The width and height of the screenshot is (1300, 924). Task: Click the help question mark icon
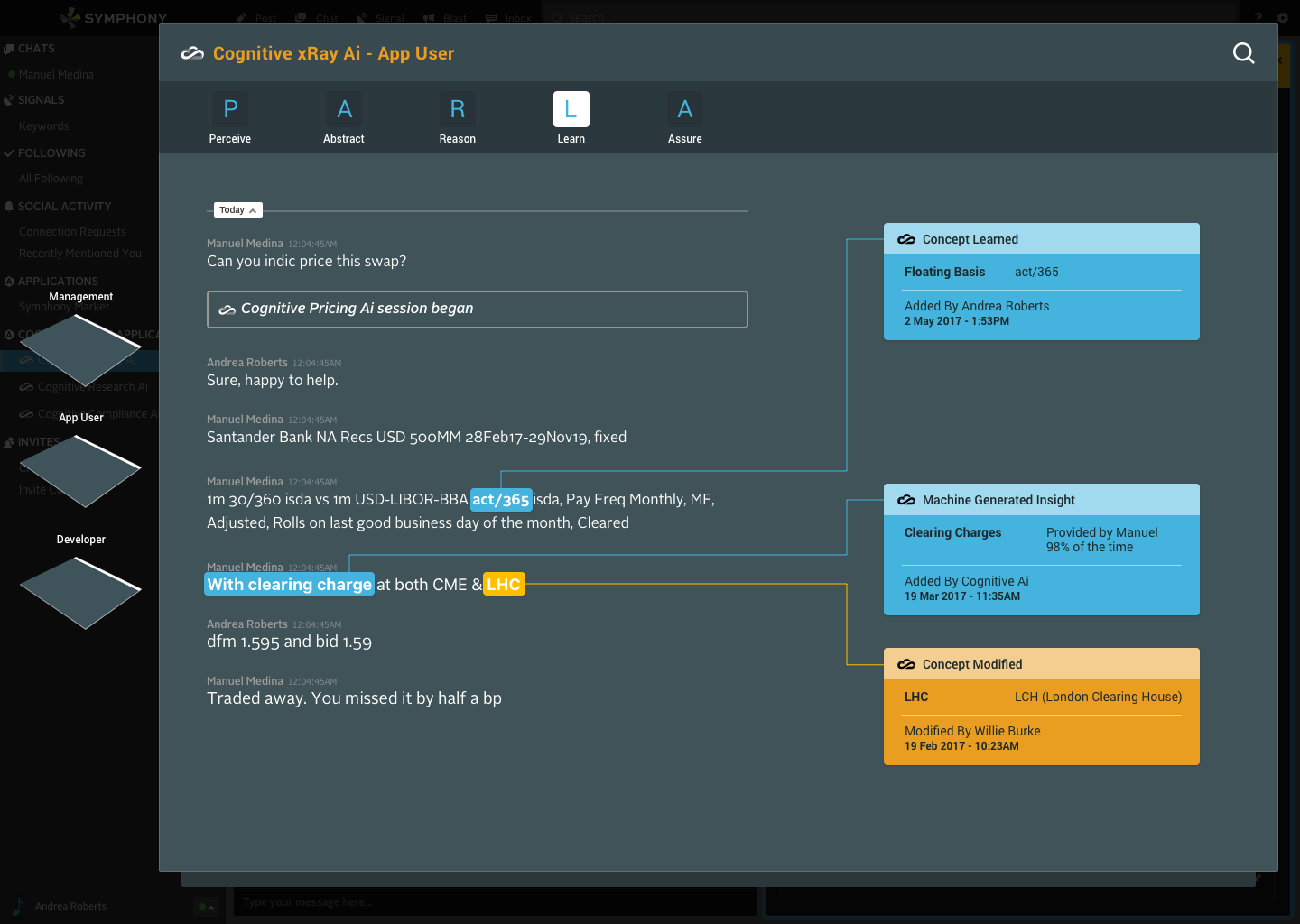1258,18
